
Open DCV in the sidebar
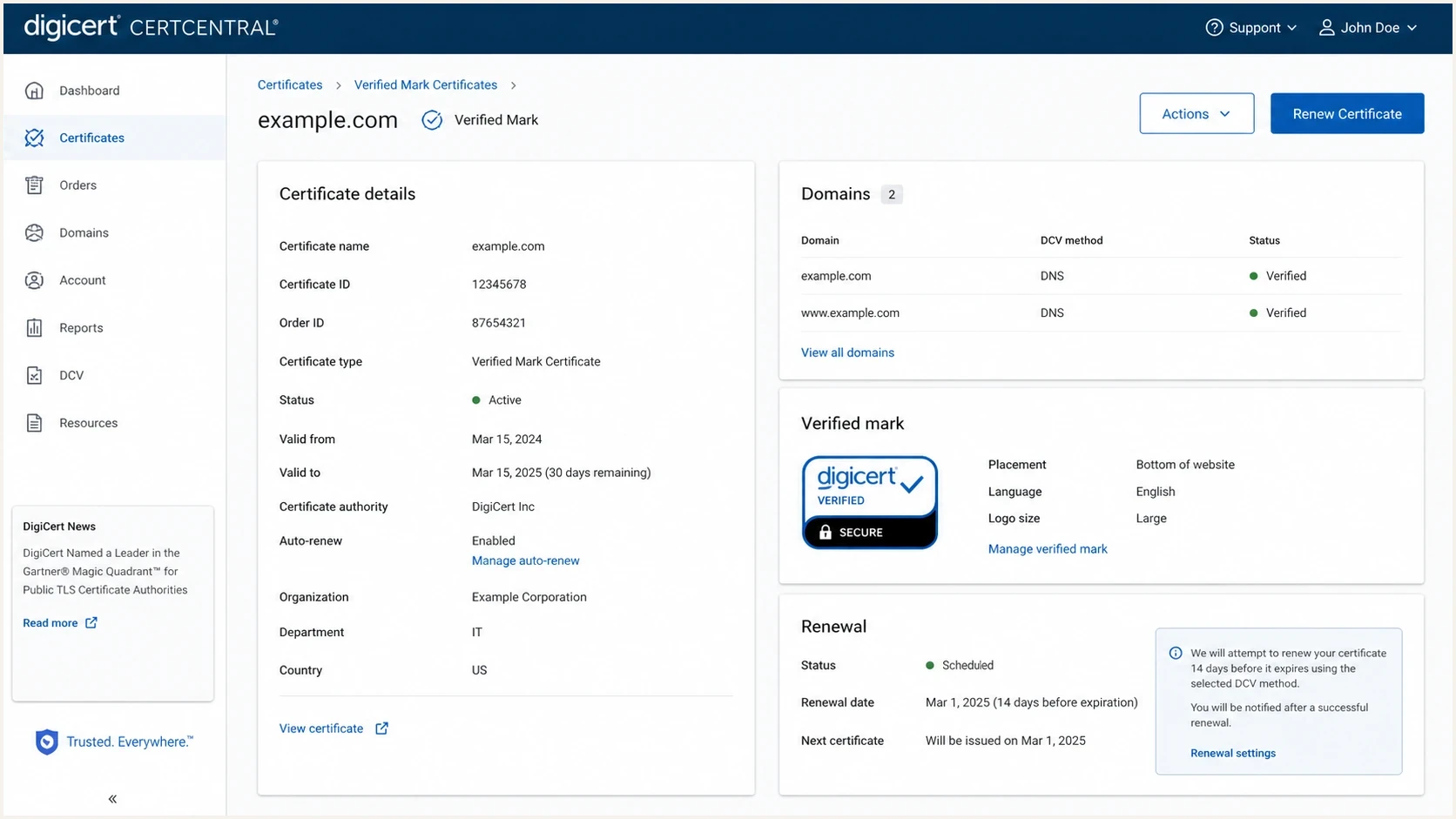point(114,375)
